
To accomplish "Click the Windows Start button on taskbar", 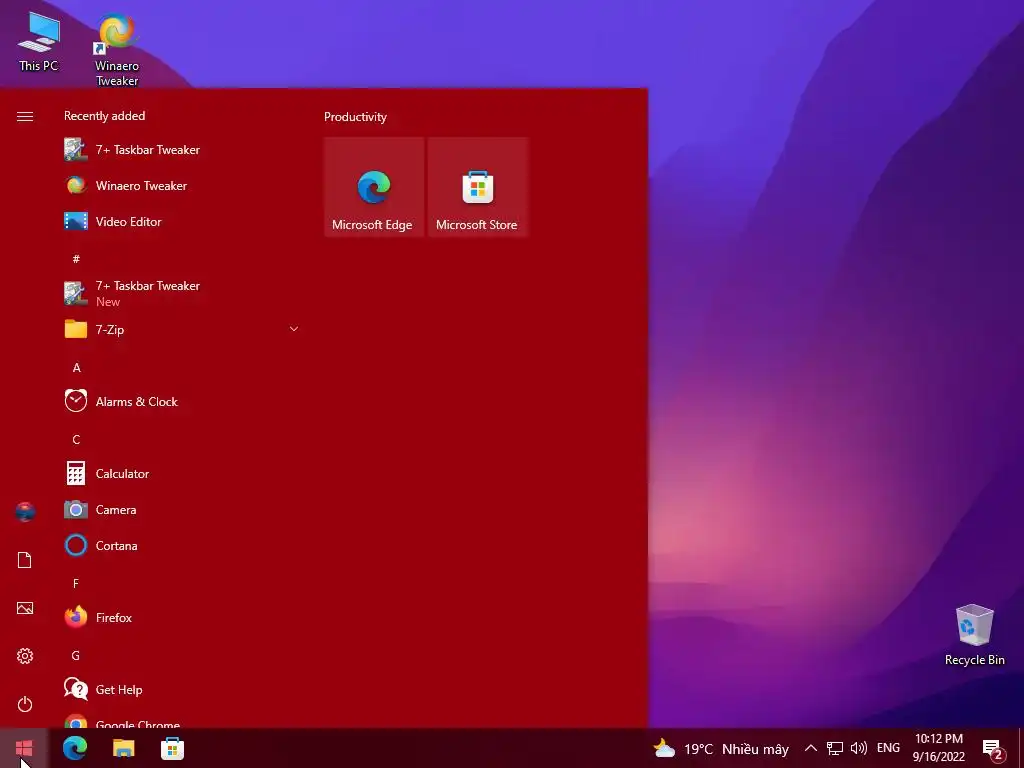I will pos(24,748).
